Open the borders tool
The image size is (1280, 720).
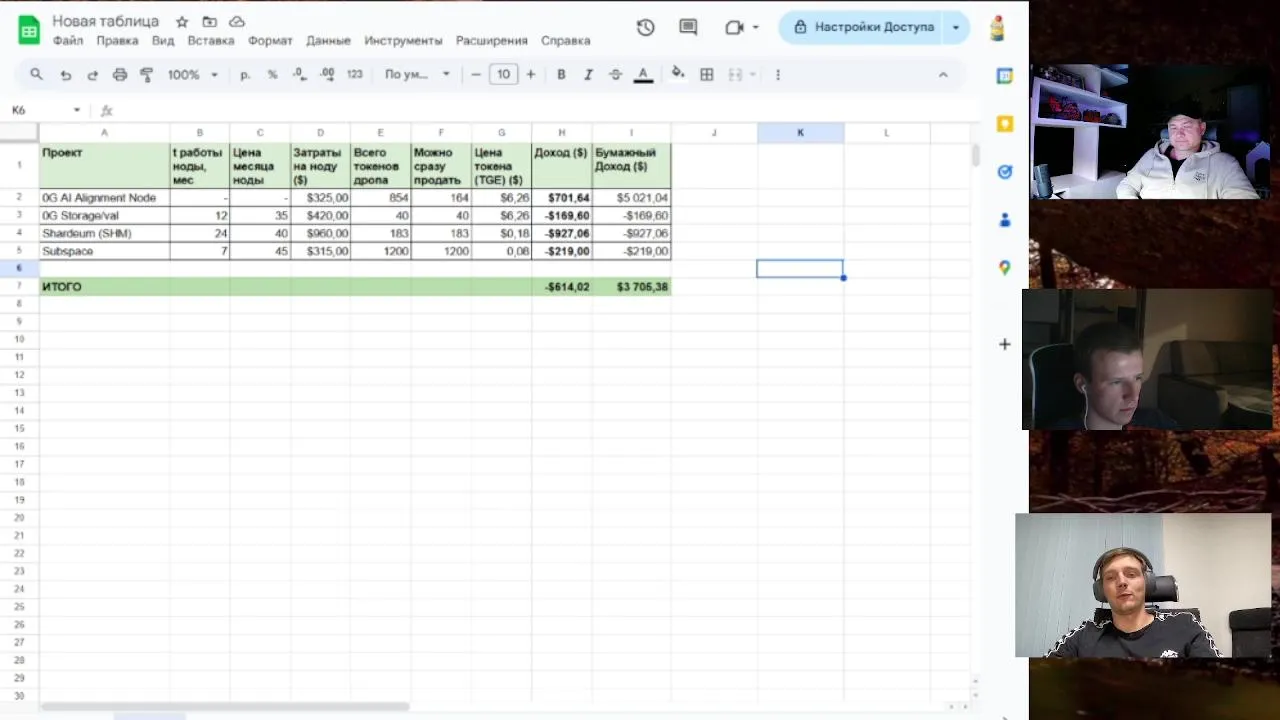pyautogui.click(x=707, y=74)
